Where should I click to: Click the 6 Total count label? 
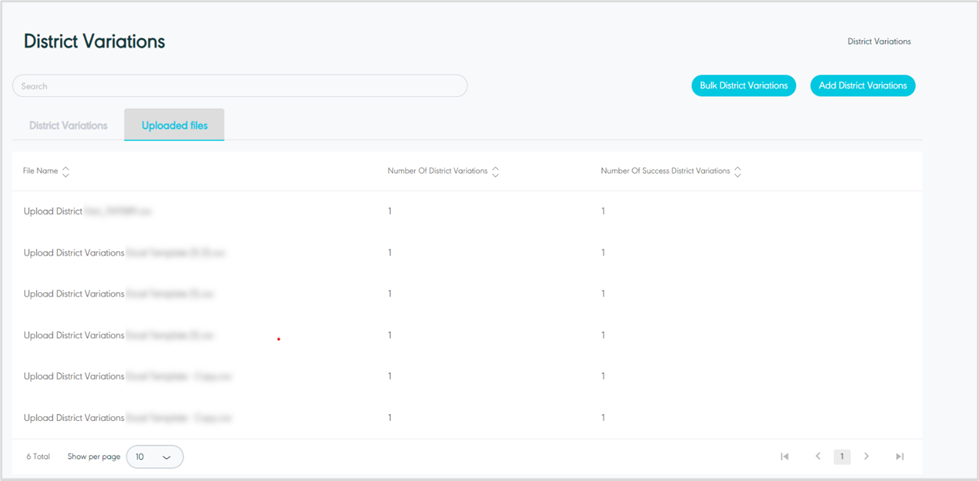pyautogui.click(x=38, y=457)
